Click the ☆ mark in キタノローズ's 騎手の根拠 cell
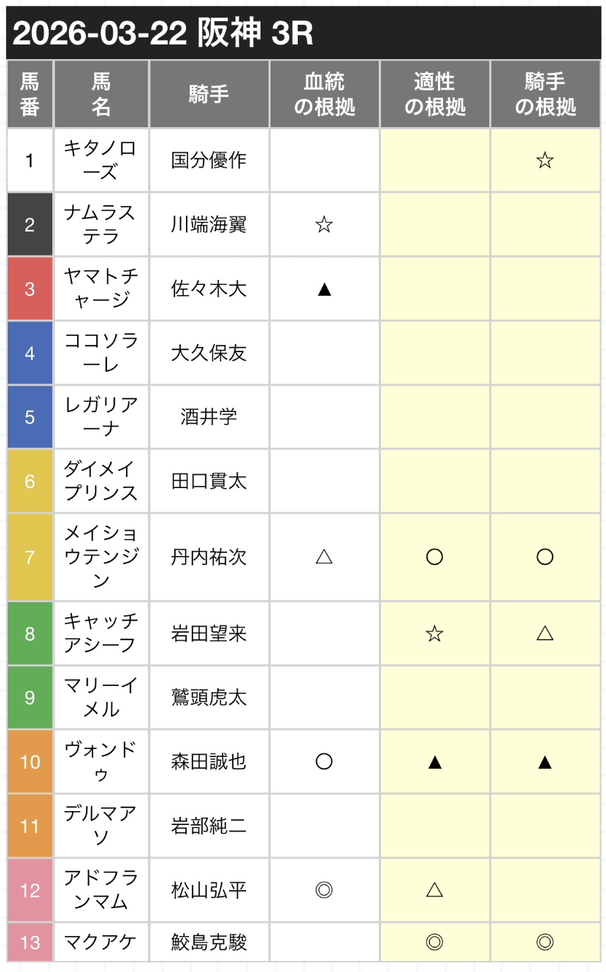 click(544, 160)
